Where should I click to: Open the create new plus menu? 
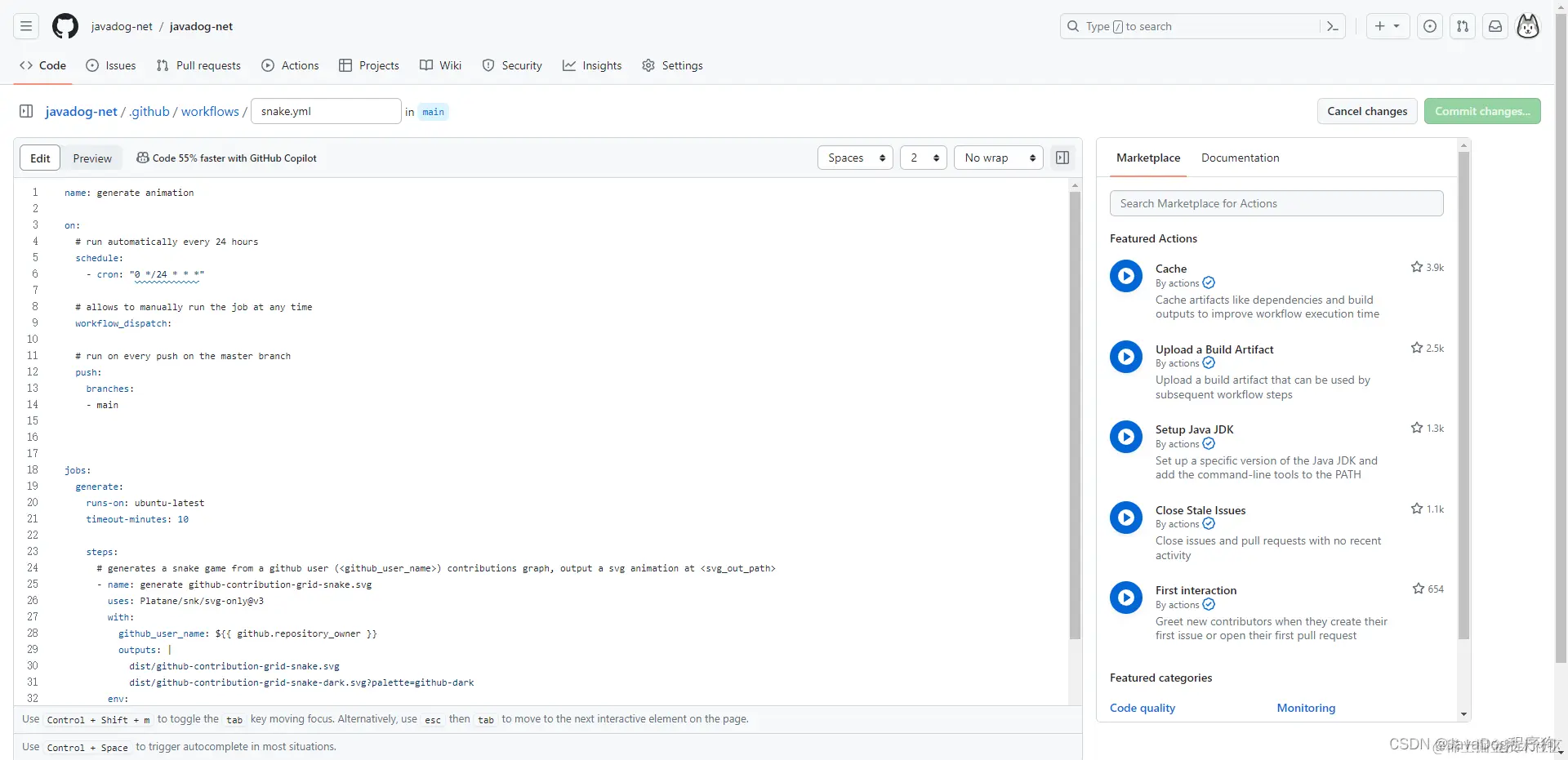[1388, 26]
